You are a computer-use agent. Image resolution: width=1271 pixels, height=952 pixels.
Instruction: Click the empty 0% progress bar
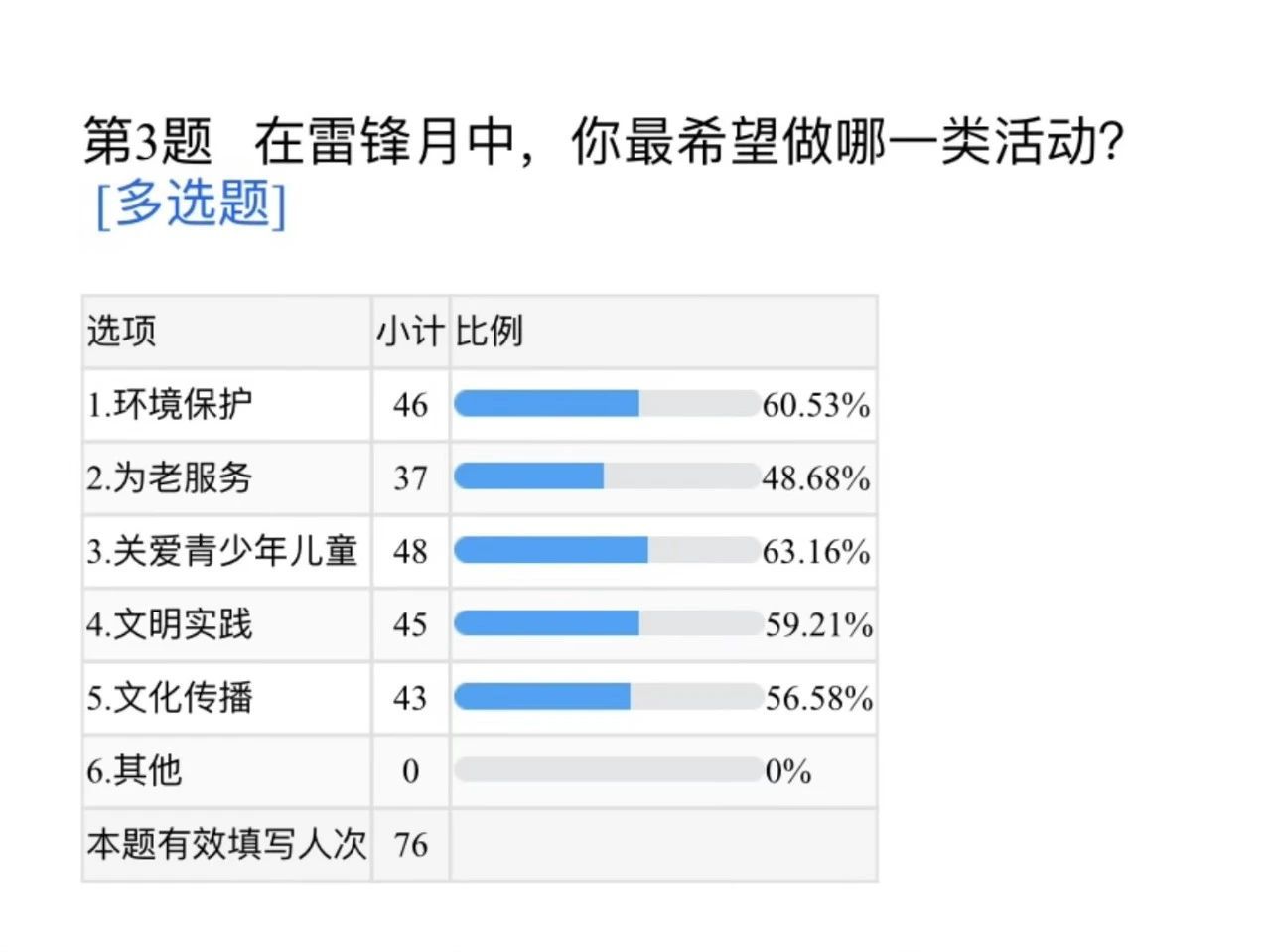tap(607, 770)
